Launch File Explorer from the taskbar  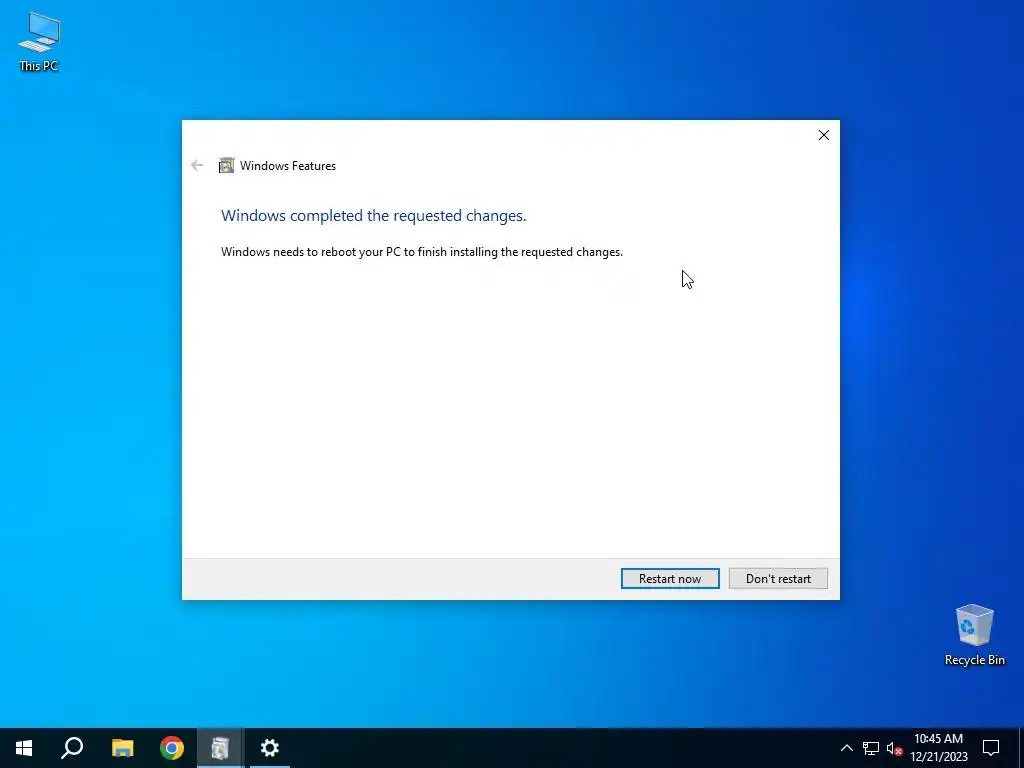tap(122, 748)
